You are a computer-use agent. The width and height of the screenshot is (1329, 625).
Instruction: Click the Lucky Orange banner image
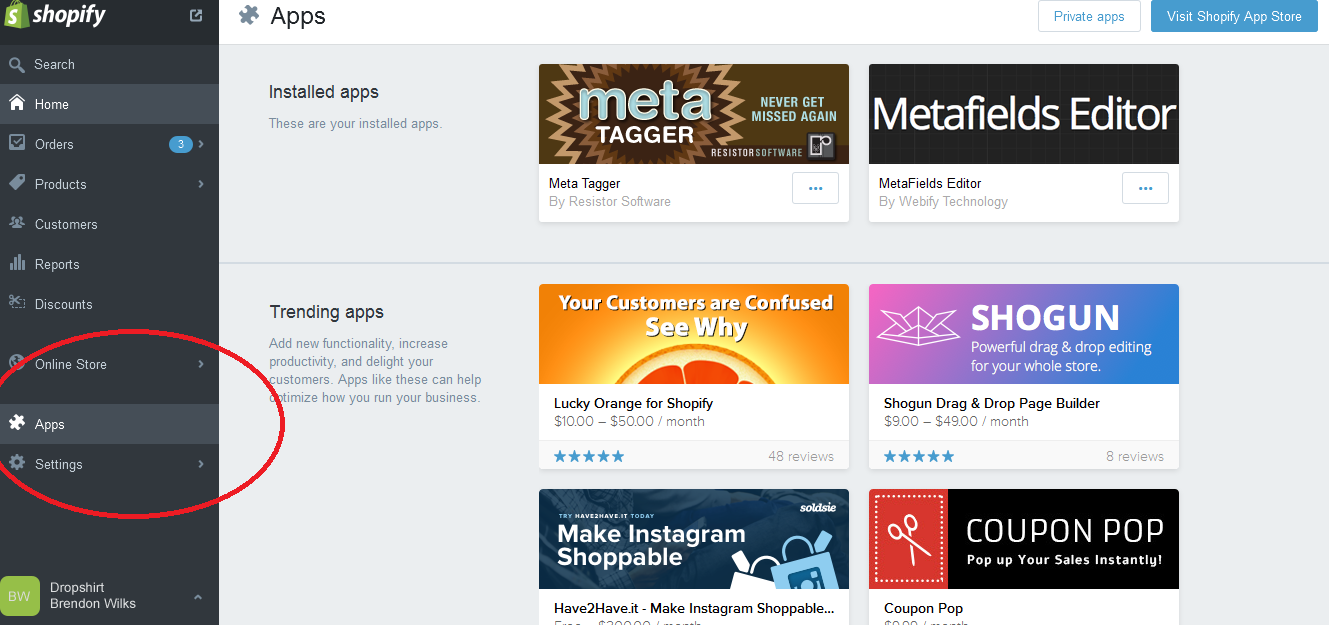pos(694,334)
